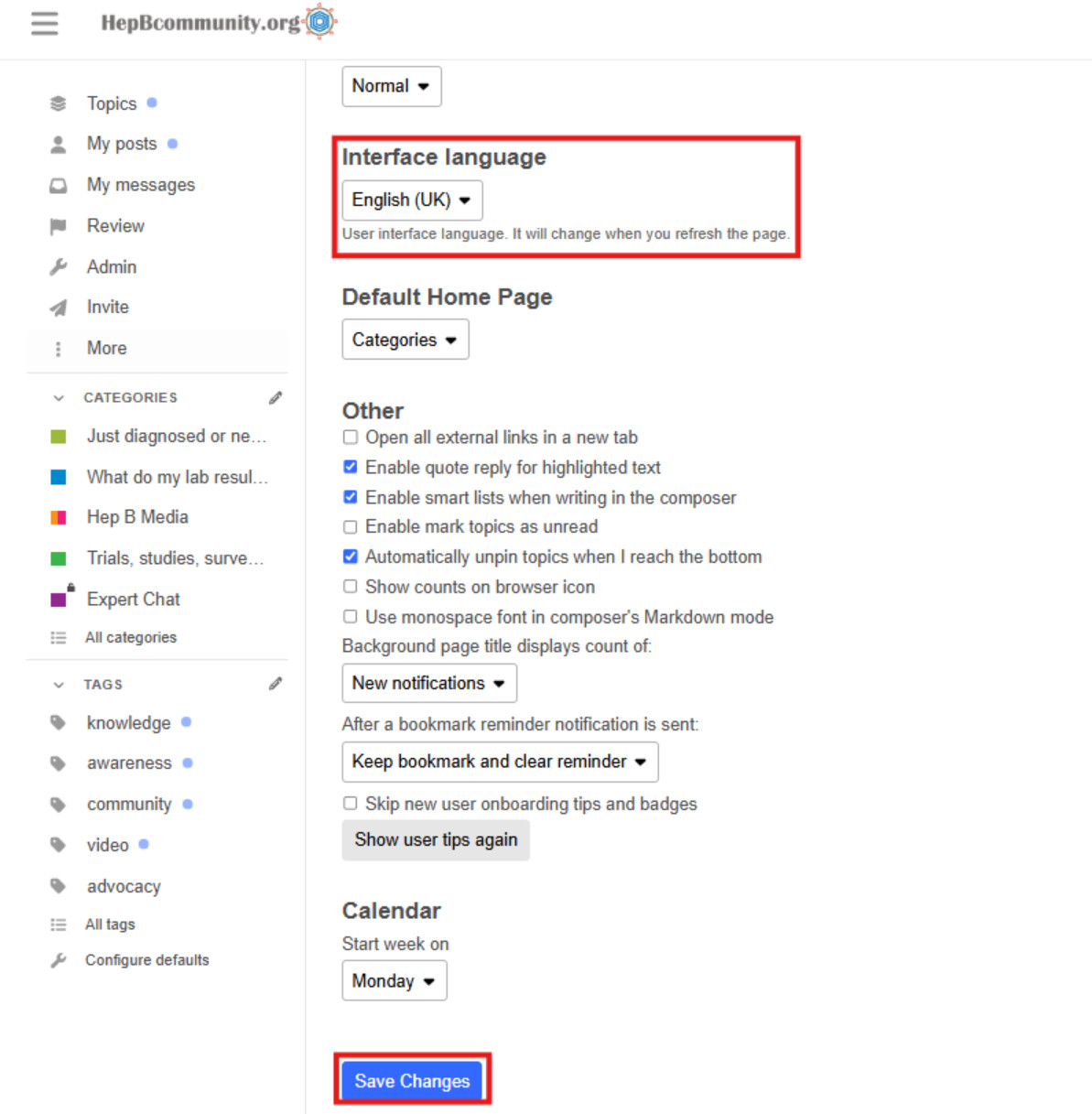Expand the More sidebar menu item

tap(106, 348)
